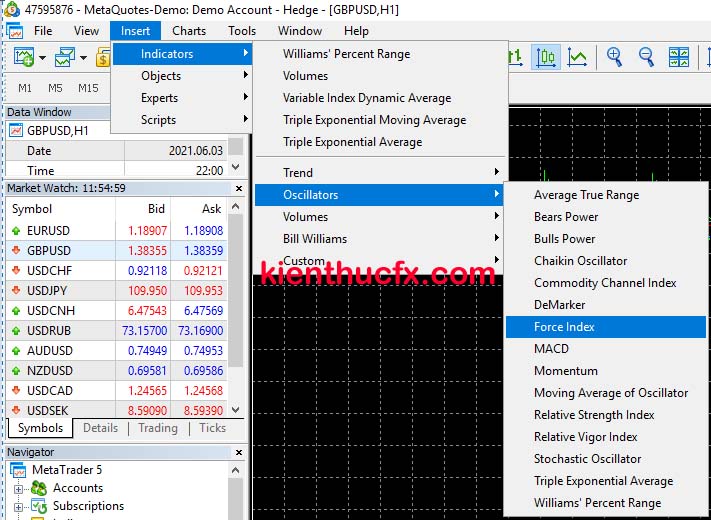Click the new chart toolbar icon

pos(24,57)
